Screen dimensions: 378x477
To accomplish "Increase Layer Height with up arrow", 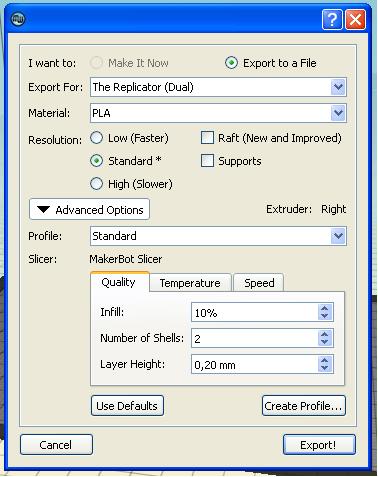I will pyautogui.click(x=325, y=360).
